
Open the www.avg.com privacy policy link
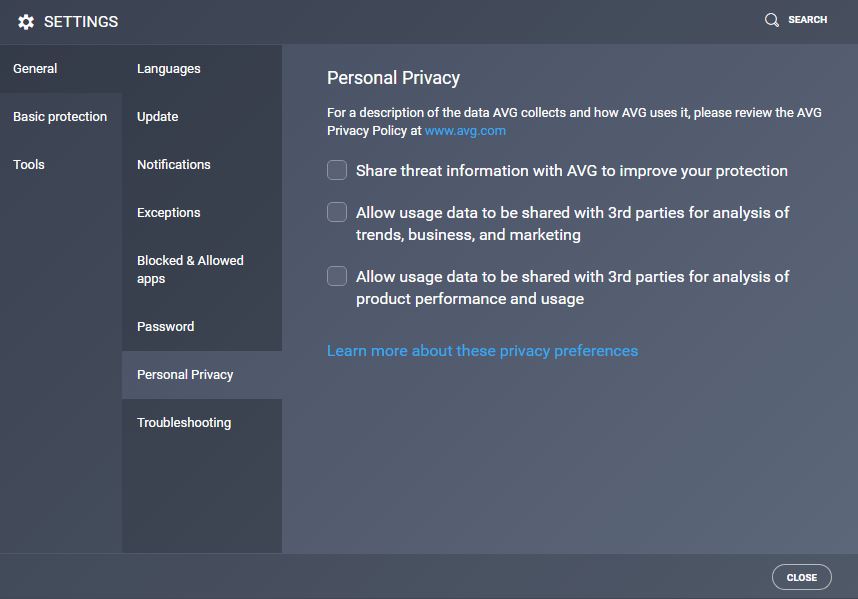(465, 131)
